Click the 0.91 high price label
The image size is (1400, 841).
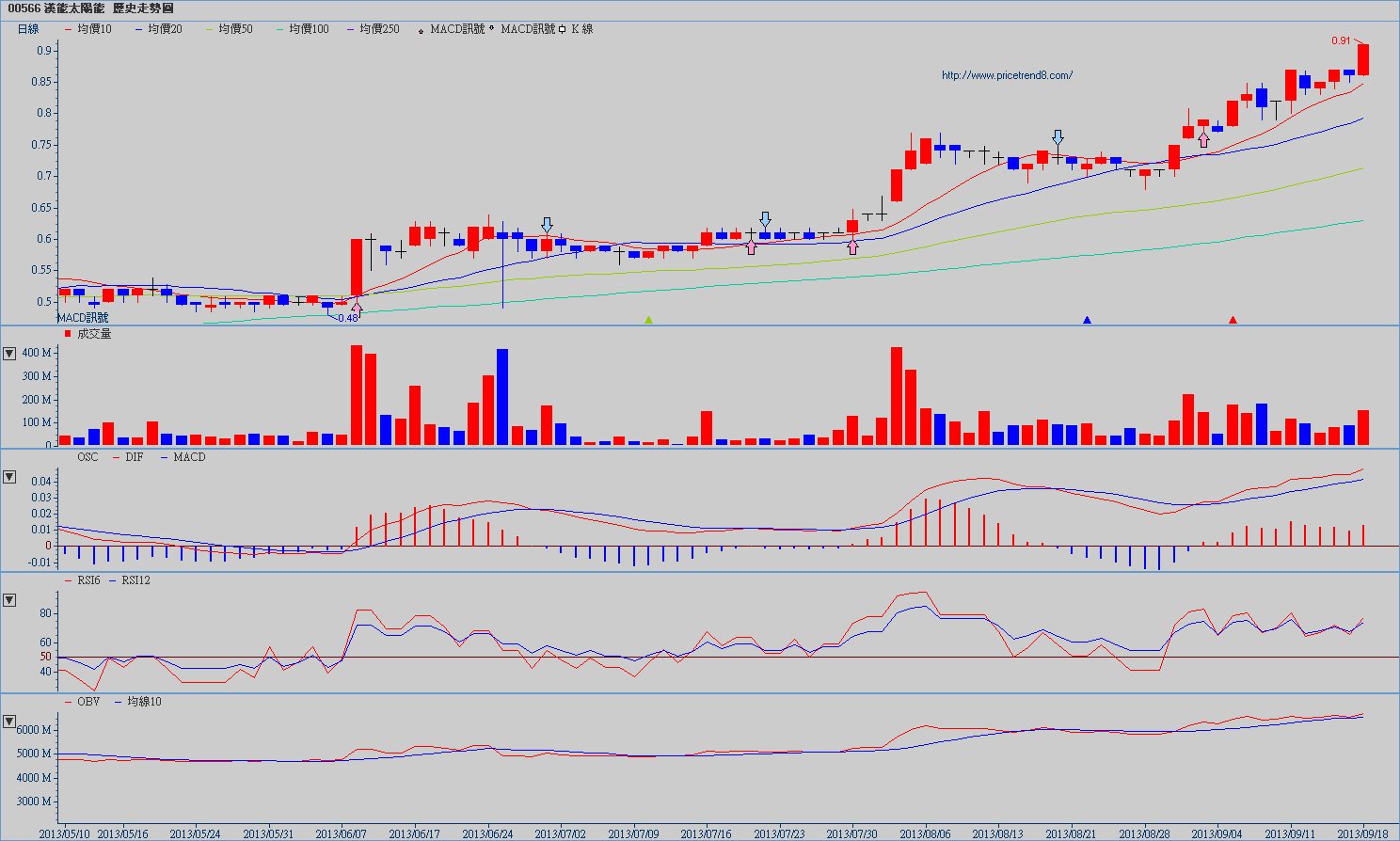[1341, 40]
